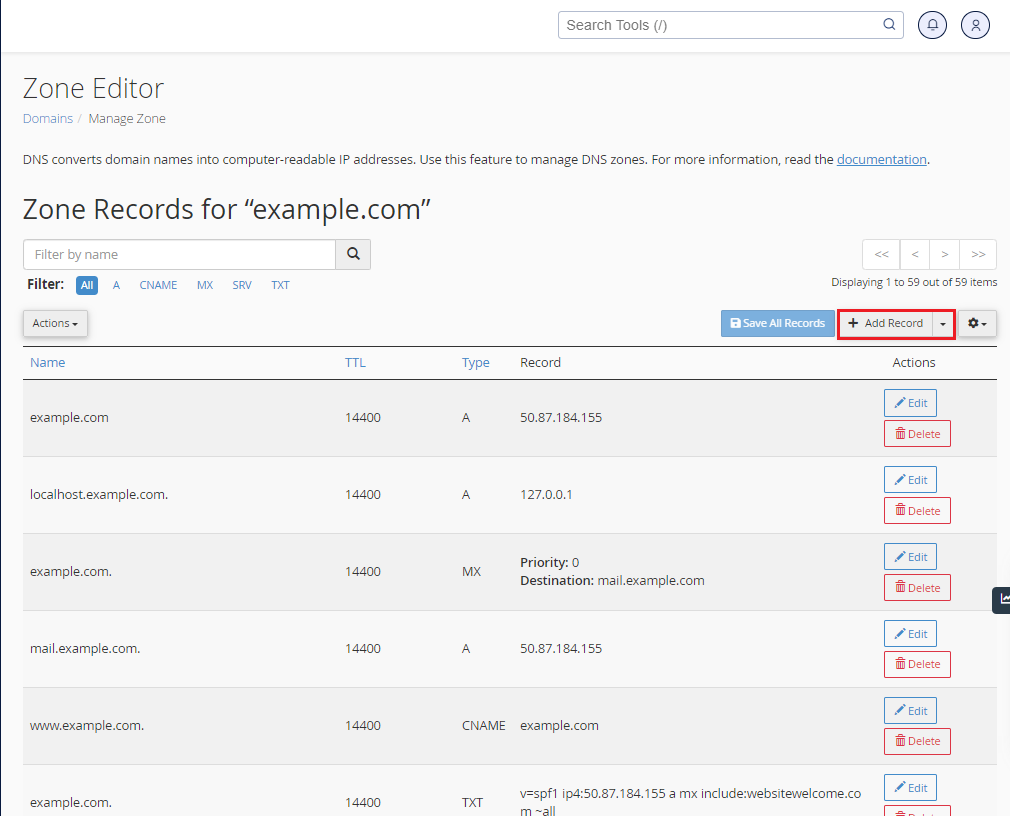Open the side statistics chart tab
The image size is (1010, 816).
click(x=1002, y=600)
